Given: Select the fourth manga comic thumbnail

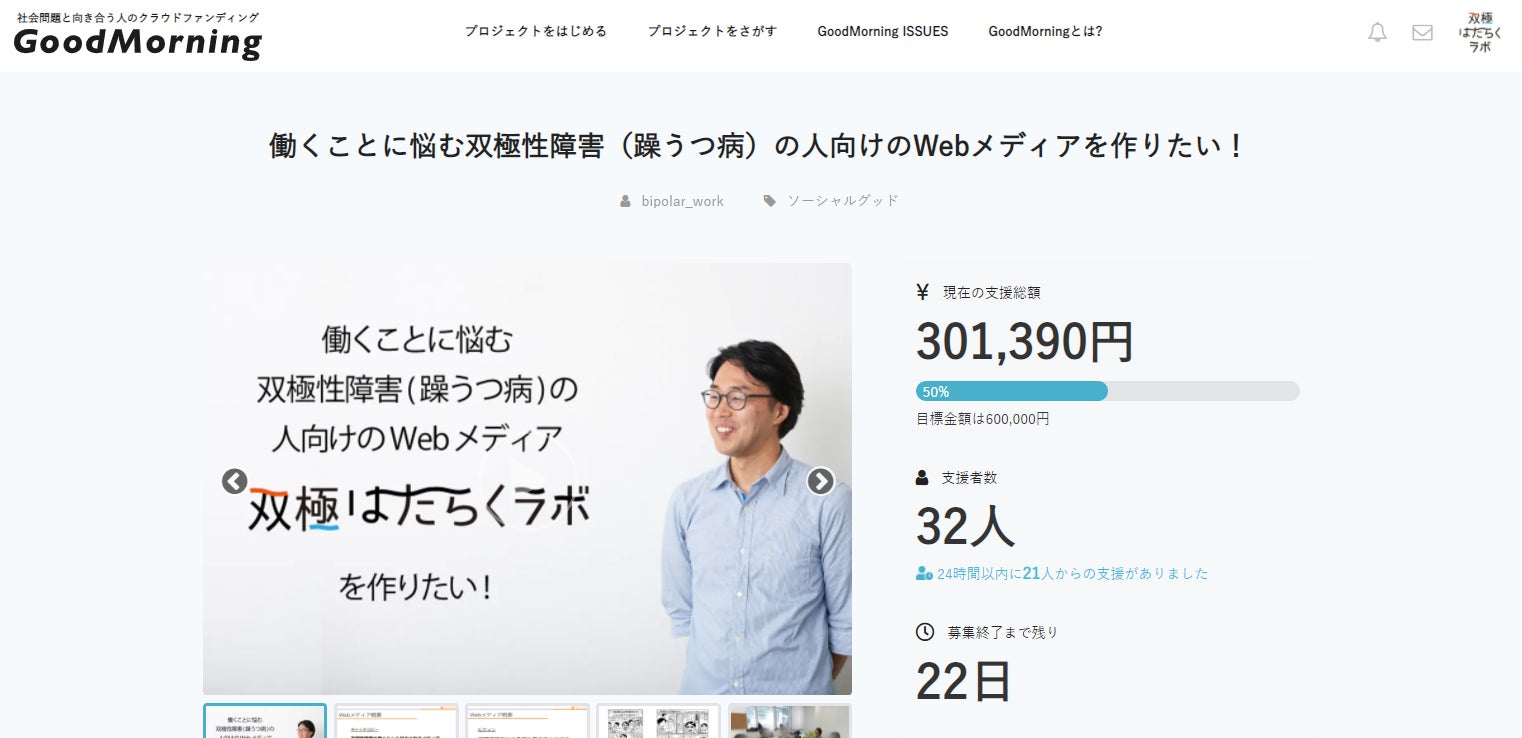Looking at the screenshot, I should [x=658, y=721].
